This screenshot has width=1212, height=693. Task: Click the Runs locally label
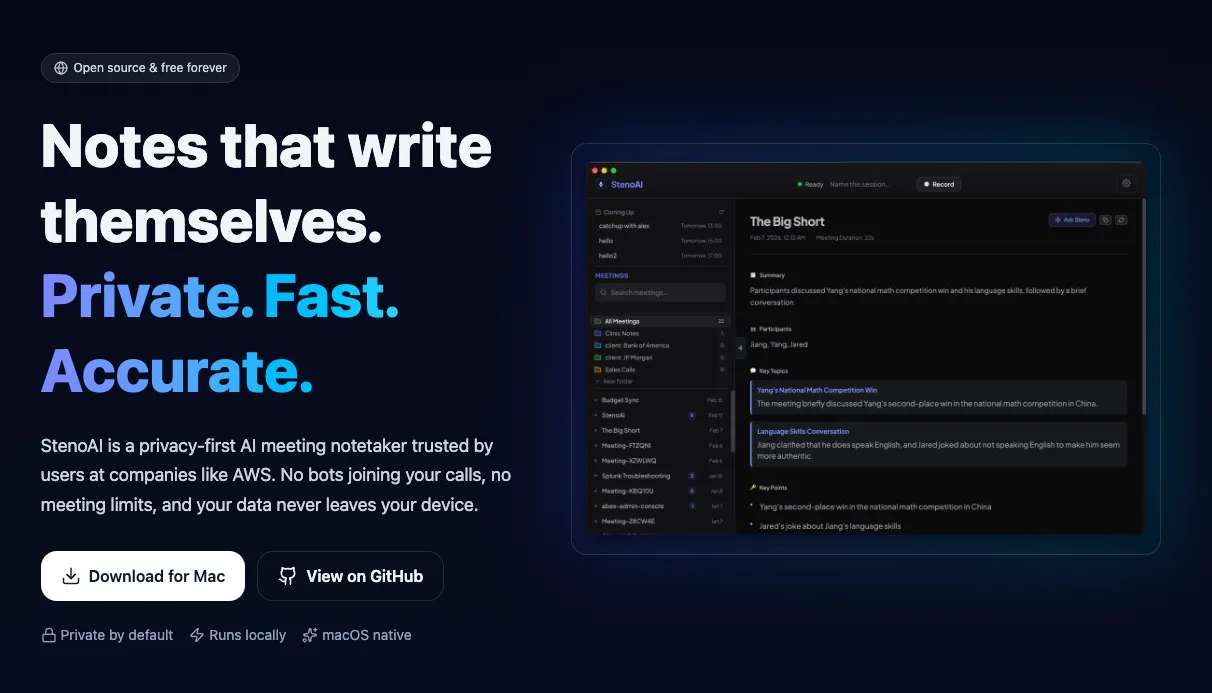coord(248,635)
